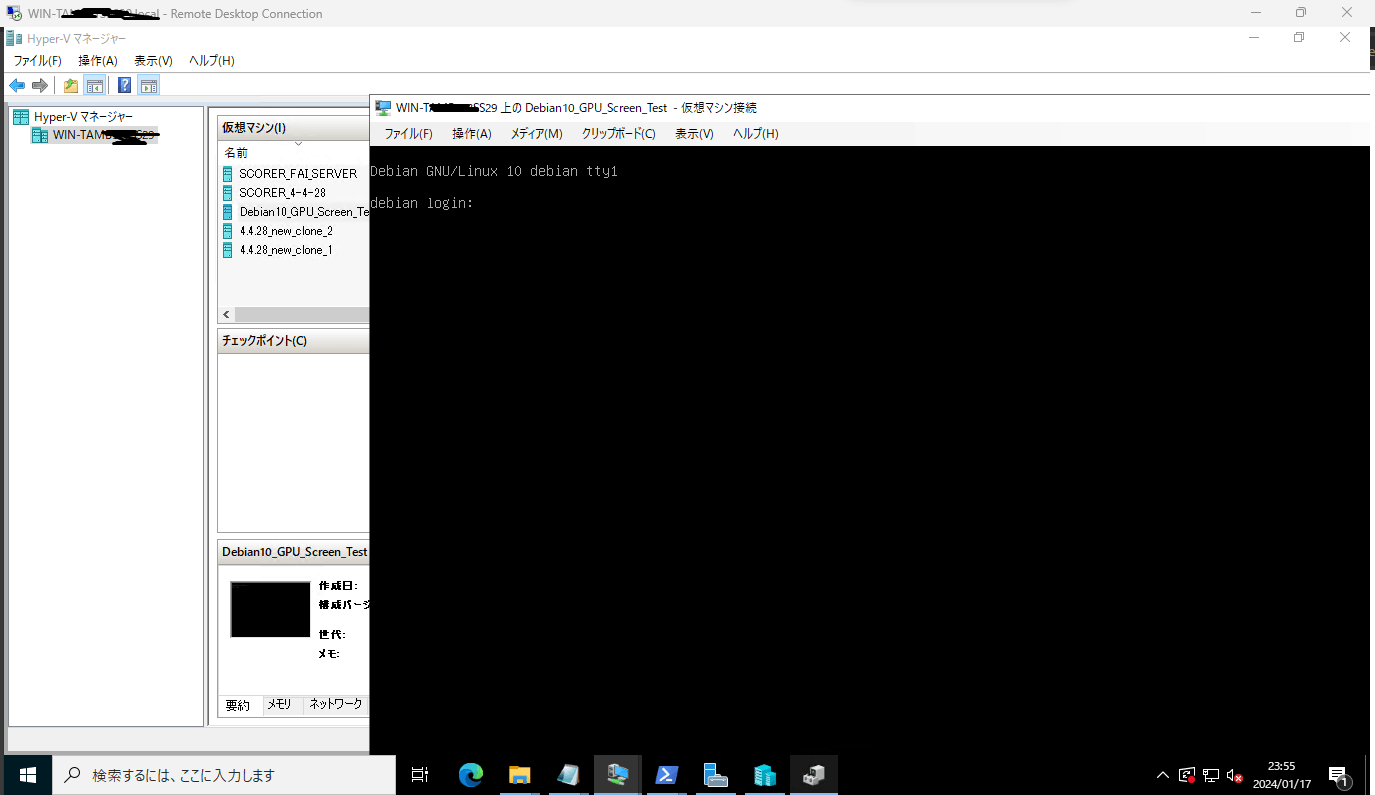Screen dimensions: 1375x795
Task: Click the 仮想マシン(I) panel header
Action: 294,128
